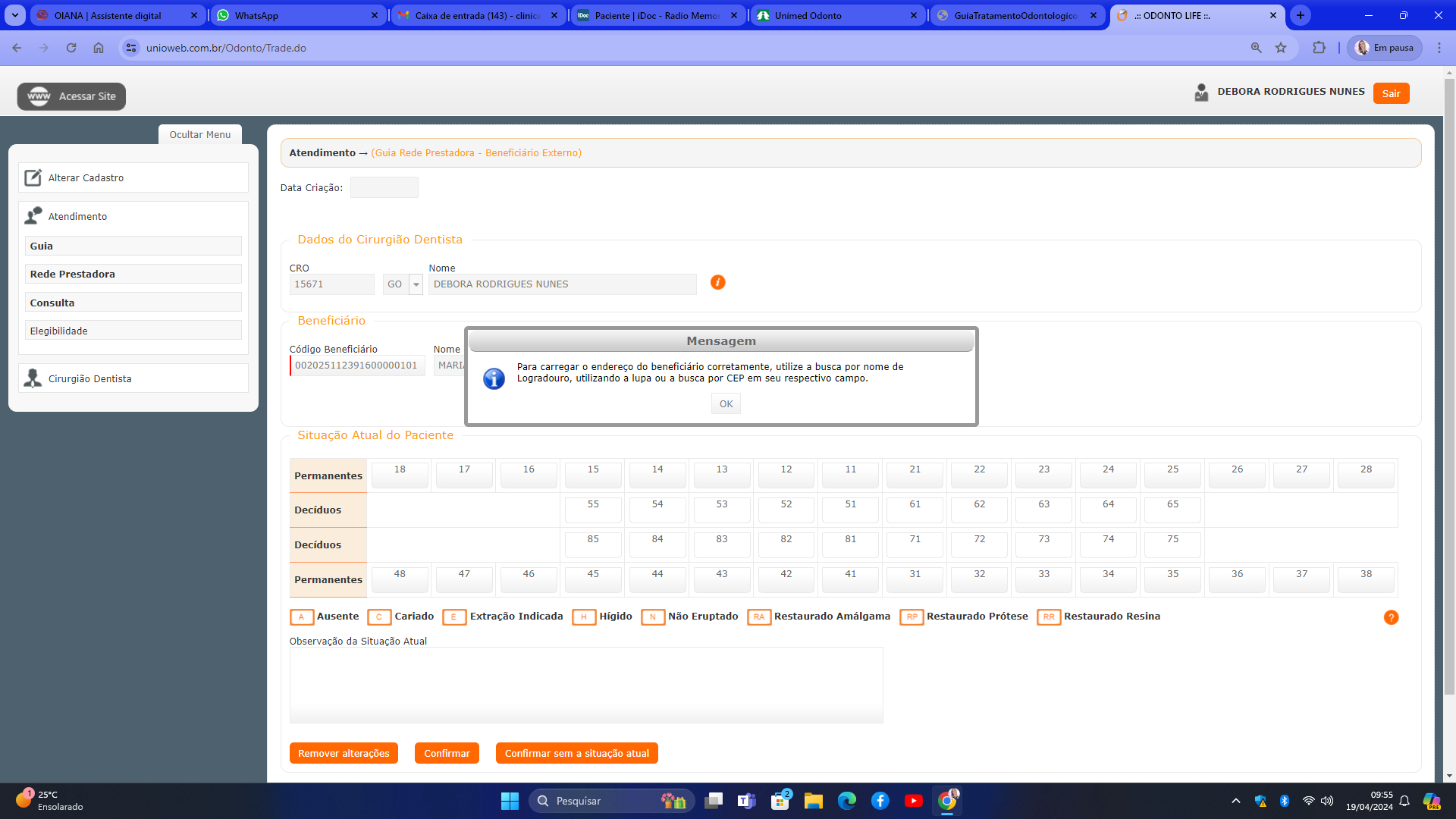Select the Ausente 'A' legend box

(x=301, y=617)
